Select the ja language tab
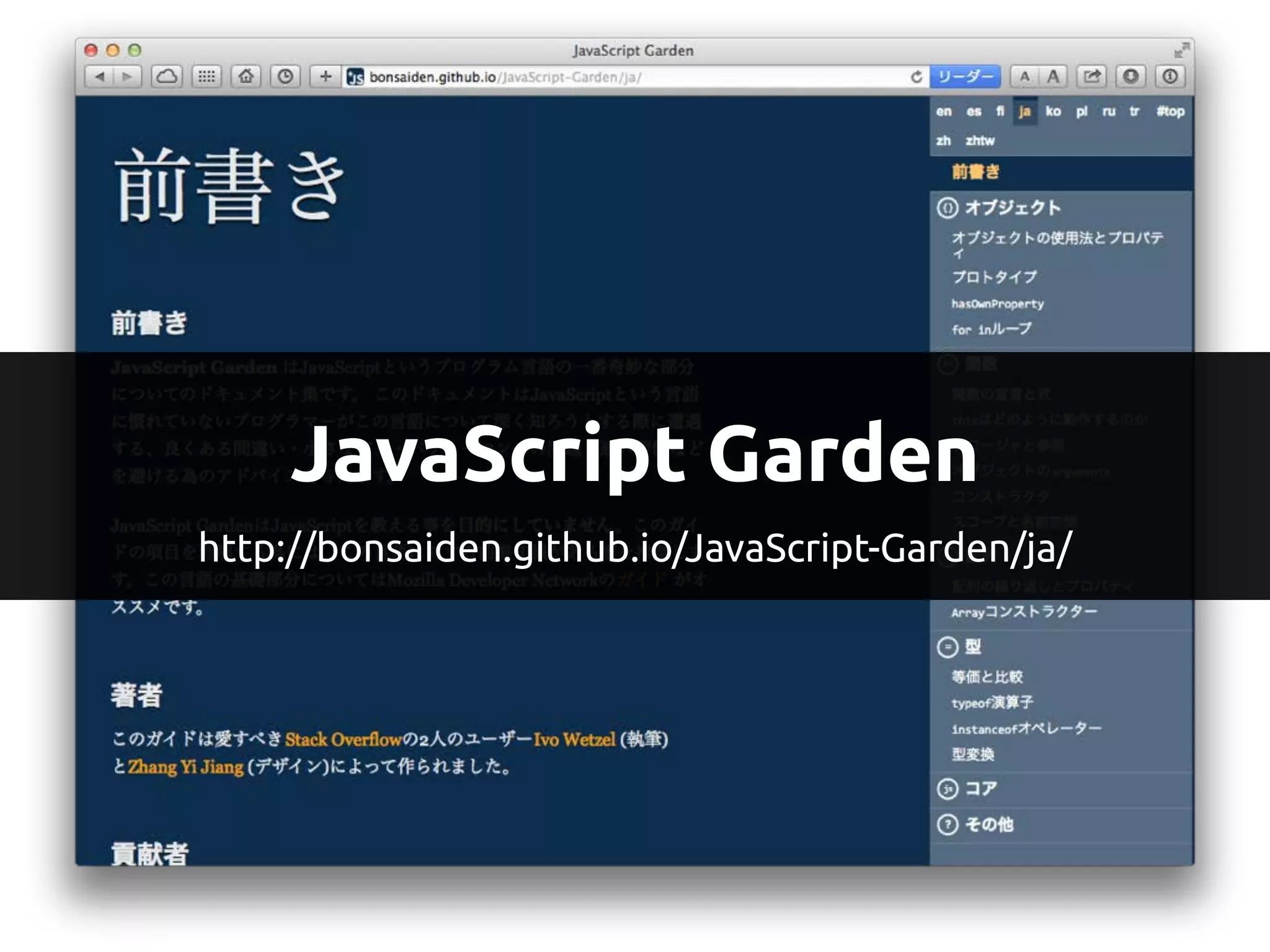The height and width of the screenshot is (952, 1270). coord(1025,112)
